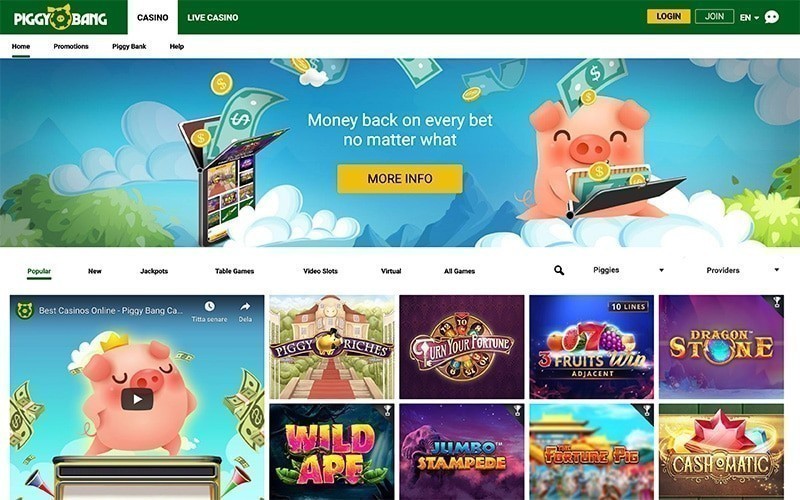Click the JOIN button
Image resolution: width=800 pixels, height=500 pixels.
tap(714, 16)
